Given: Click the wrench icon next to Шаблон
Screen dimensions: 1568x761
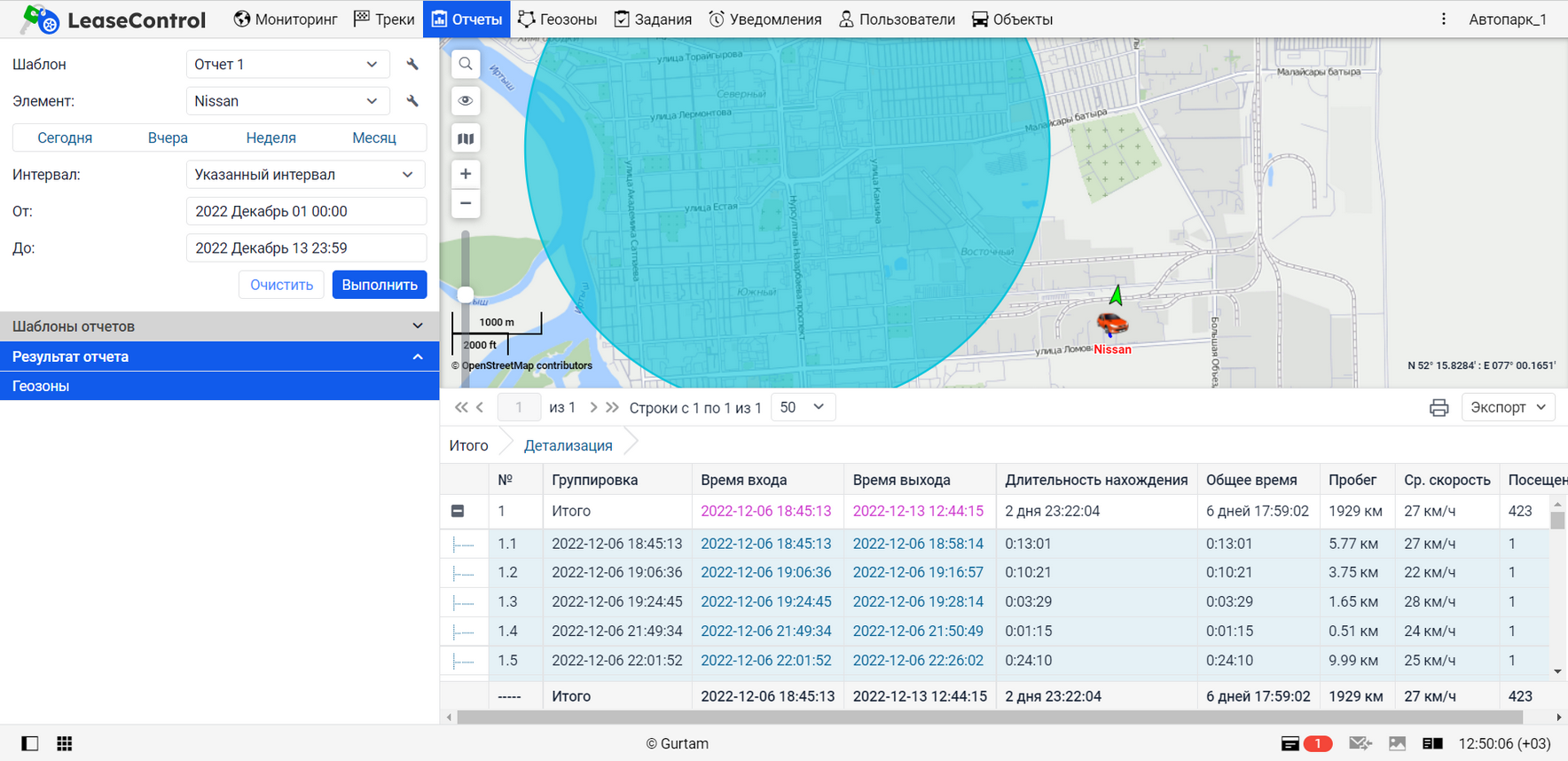Looking at the screenshot, I should click(x=412, y=65).
